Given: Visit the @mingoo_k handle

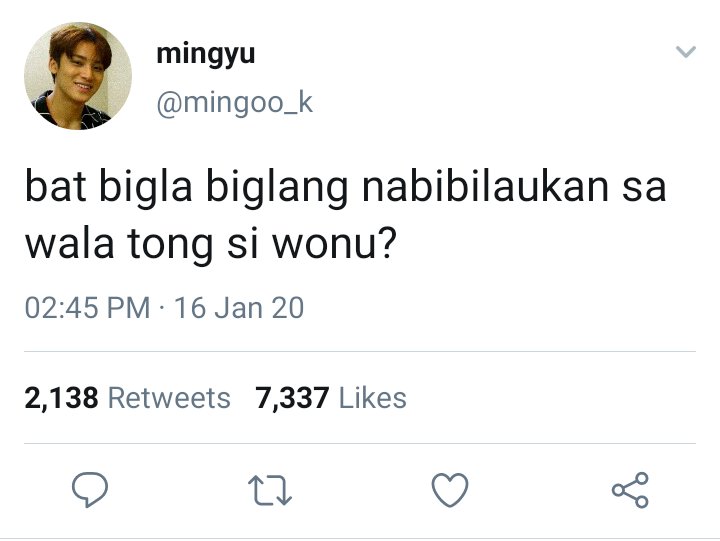Looking at the screenshot, I should [235, 103].
